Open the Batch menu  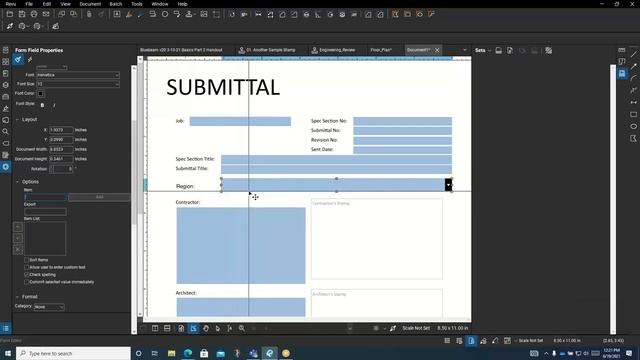click(x=116, y=4)
